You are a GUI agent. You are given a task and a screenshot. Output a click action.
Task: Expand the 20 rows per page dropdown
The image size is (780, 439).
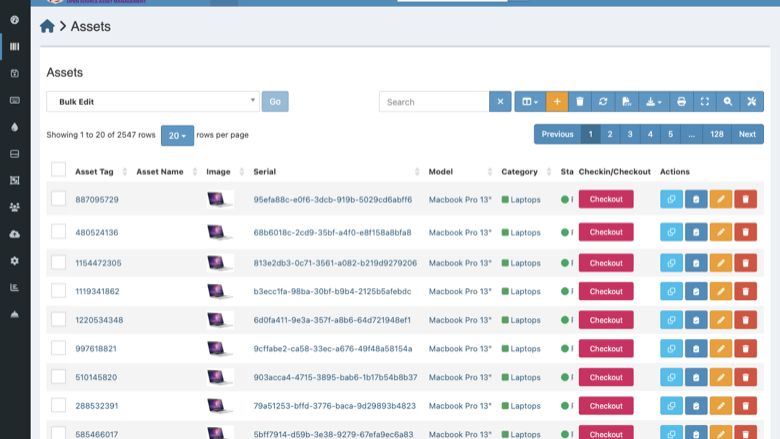(177, 135)
